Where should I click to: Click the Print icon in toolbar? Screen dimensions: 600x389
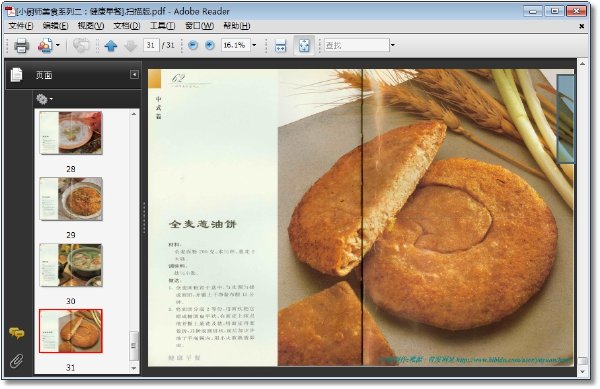(x=21, y=46)
